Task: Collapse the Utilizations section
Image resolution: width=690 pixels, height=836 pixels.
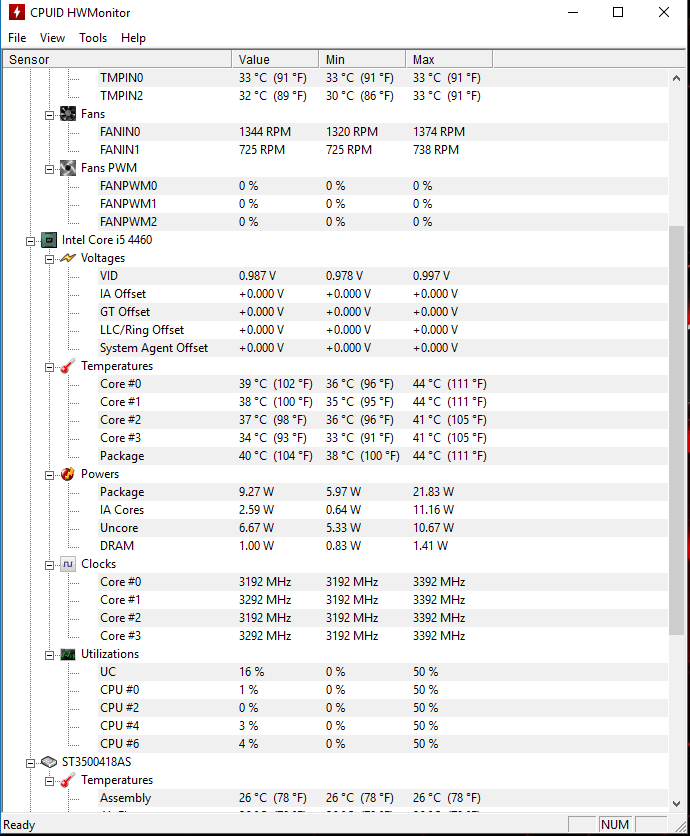Action: click(x=50, y=655)
